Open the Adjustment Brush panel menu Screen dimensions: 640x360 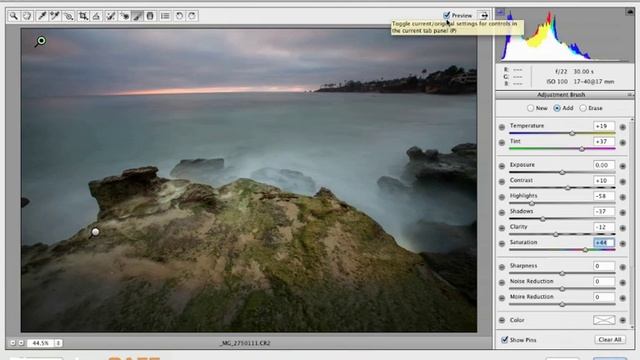point(630,95)
